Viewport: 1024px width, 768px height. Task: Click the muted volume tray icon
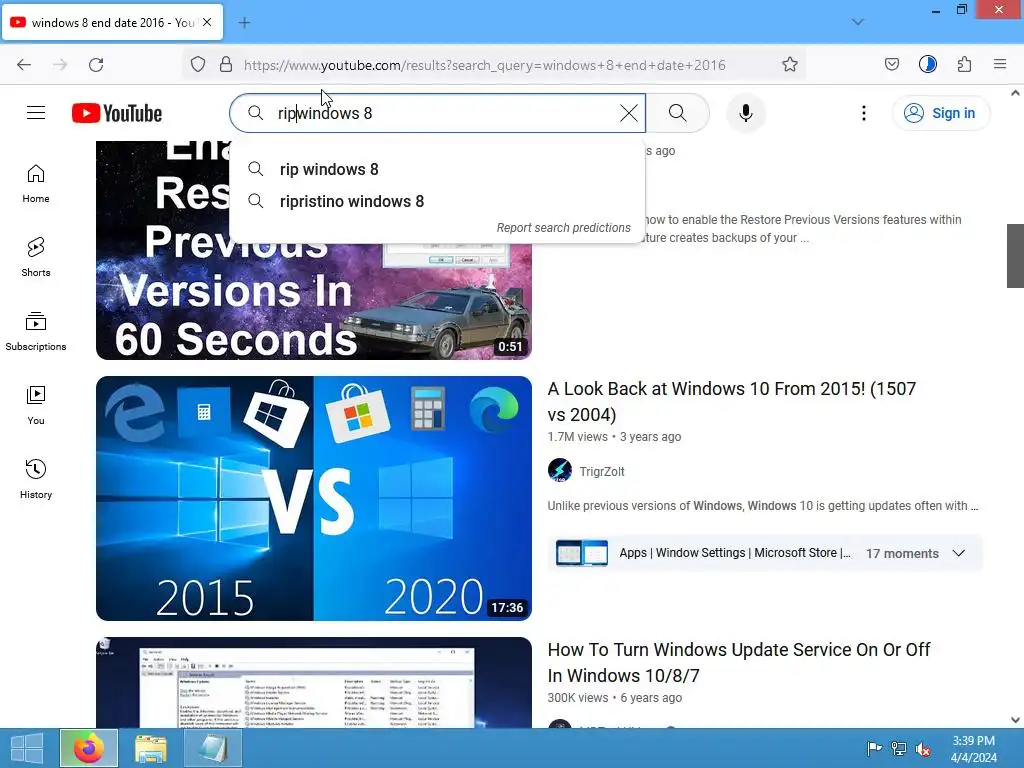point(923,748)
